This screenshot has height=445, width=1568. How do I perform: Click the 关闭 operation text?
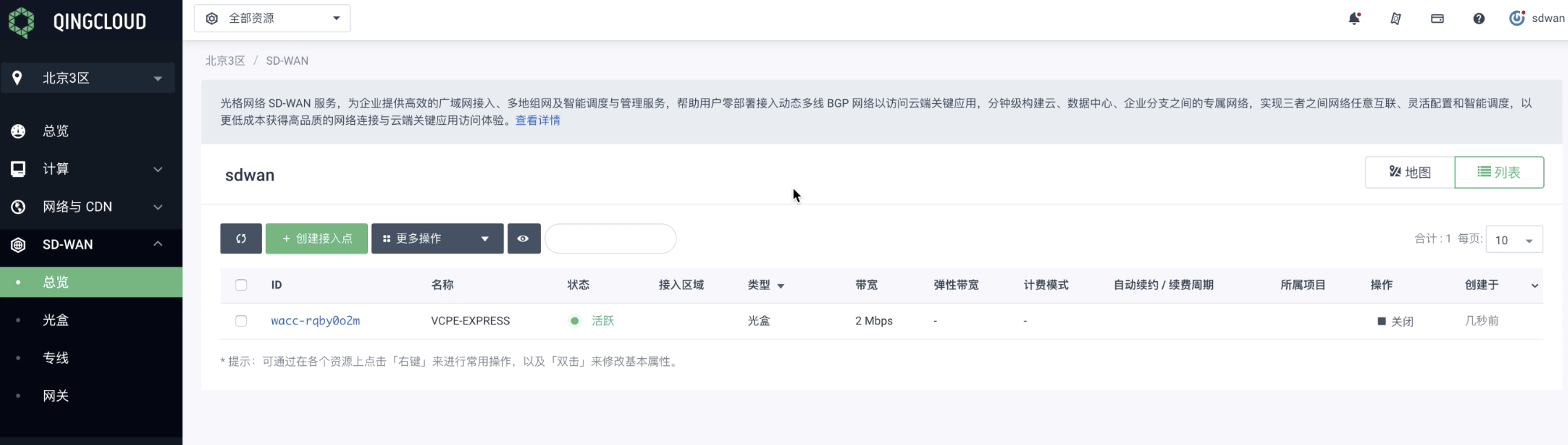click(x=1403, y=322)
